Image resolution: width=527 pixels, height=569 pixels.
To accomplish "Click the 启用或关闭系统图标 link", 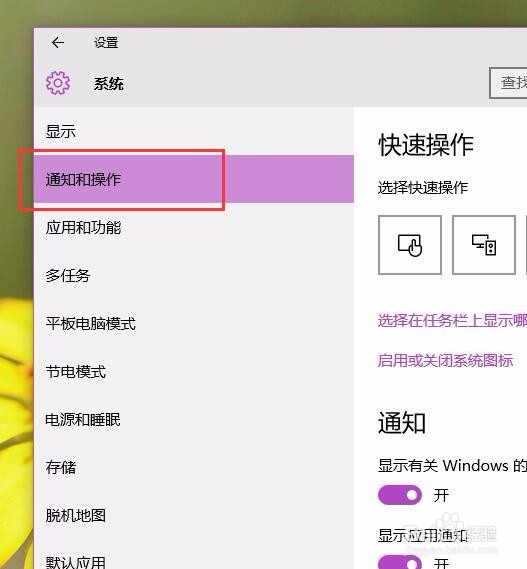I will point(445,361).
